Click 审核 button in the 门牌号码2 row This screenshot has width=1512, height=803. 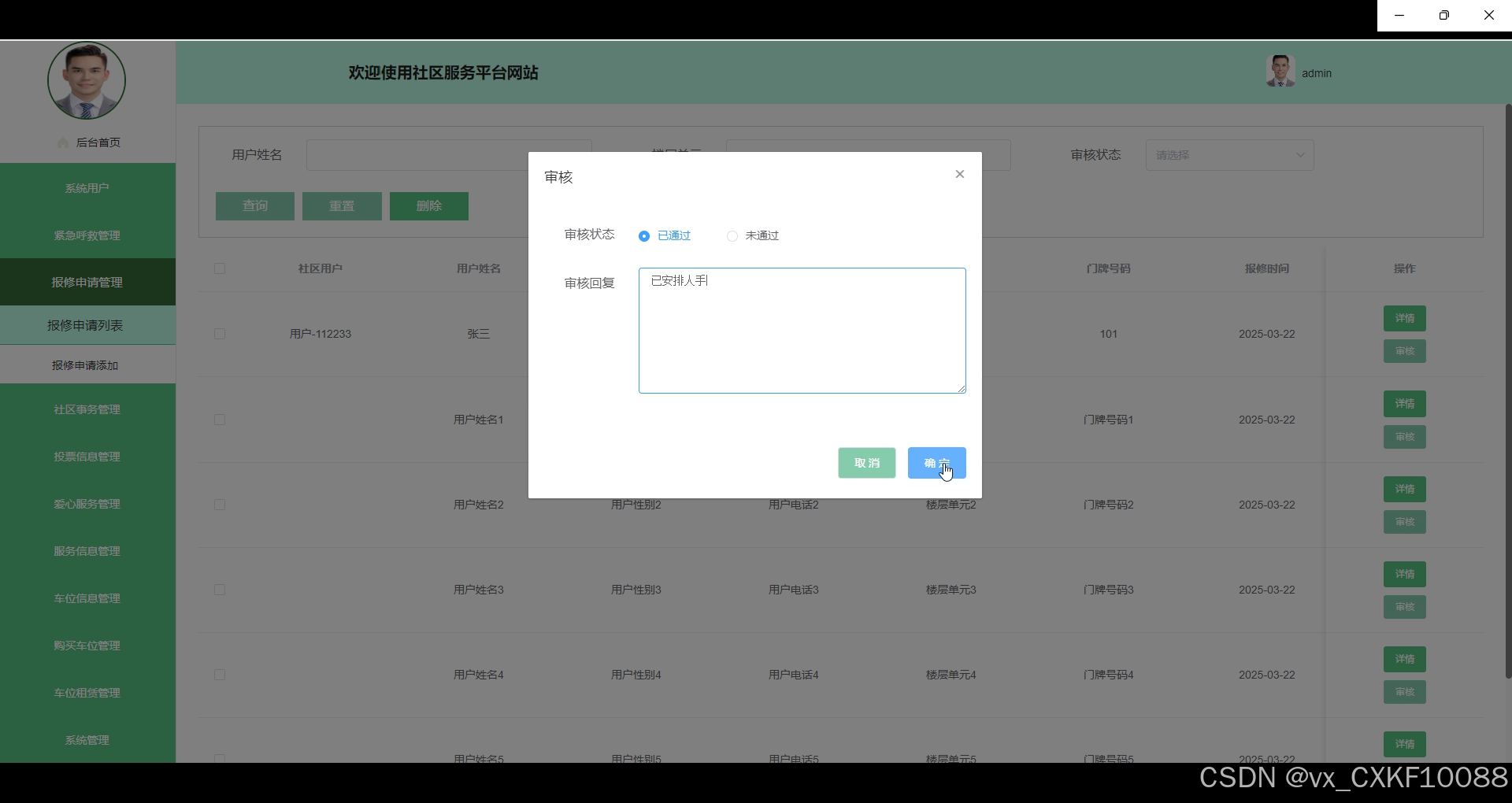point(1405,522)
